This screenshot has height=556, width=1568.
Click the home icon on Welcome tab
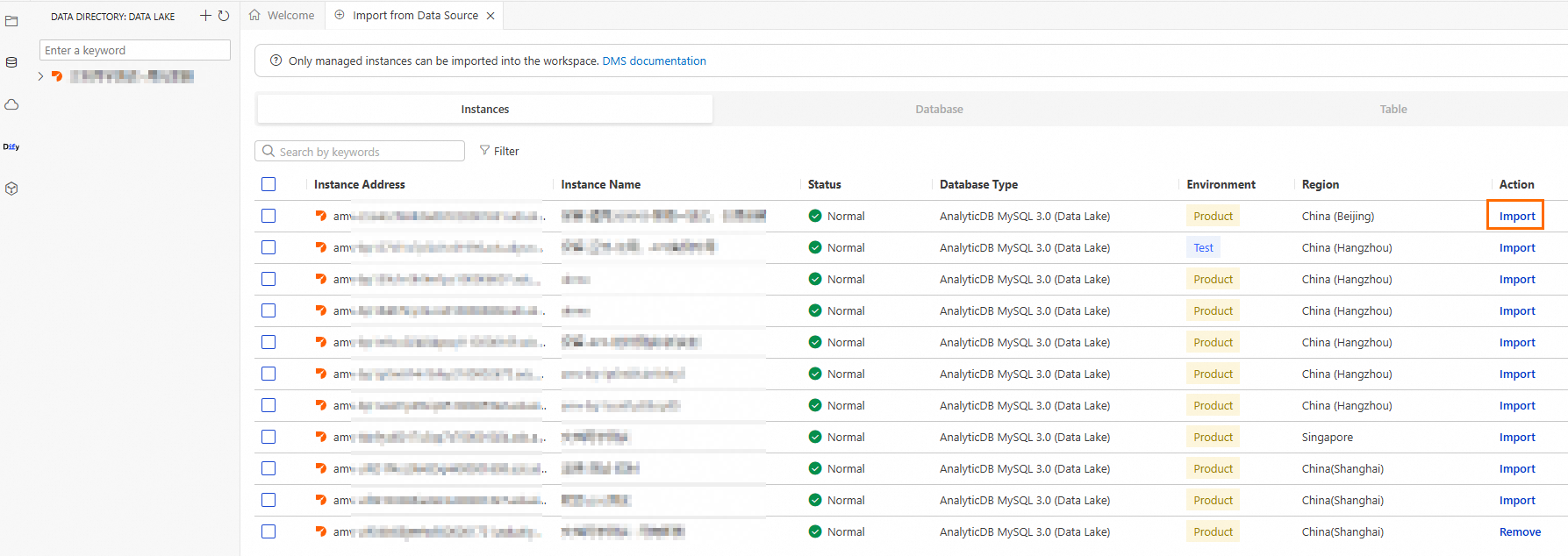(x=255, y=15)
